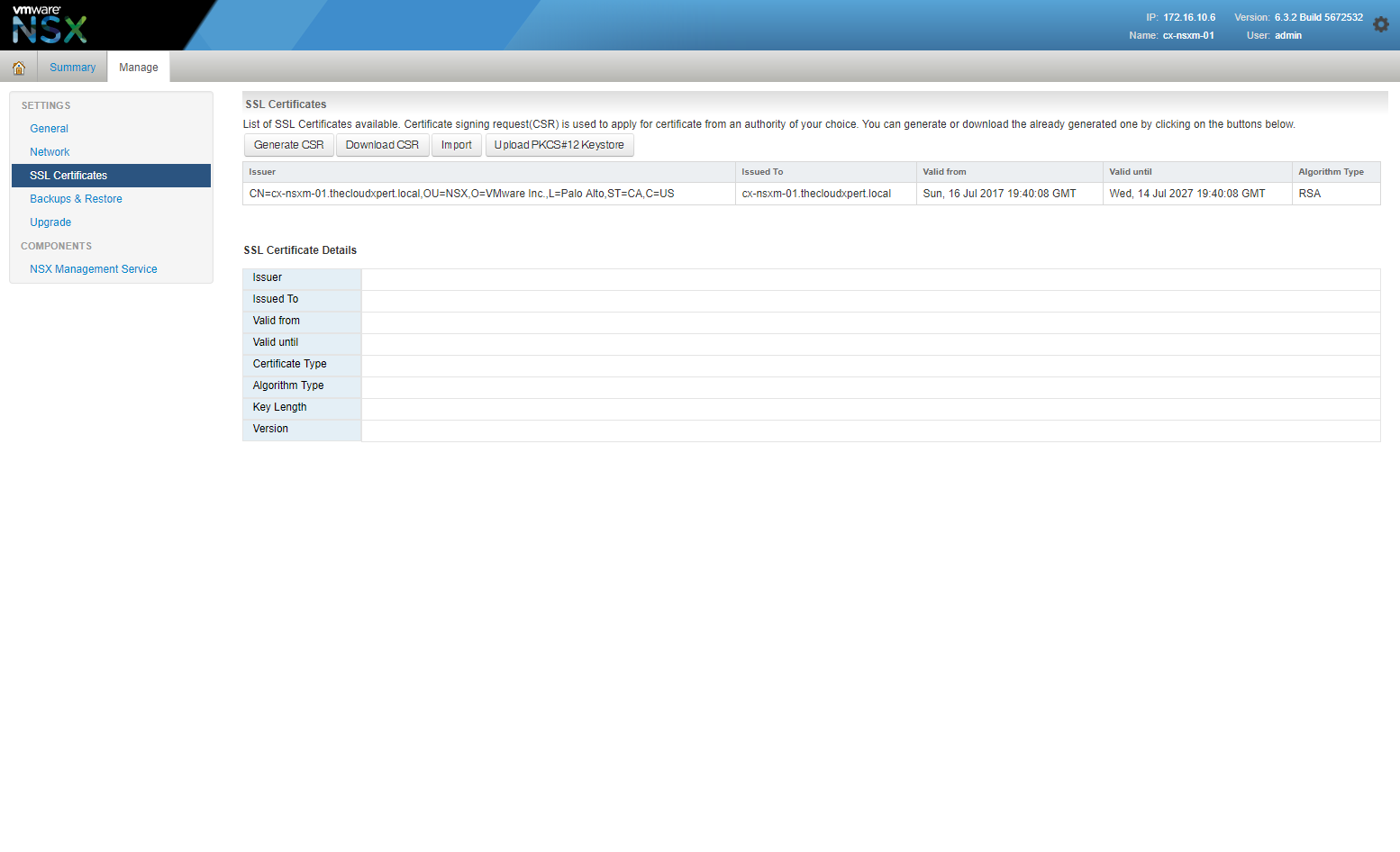The width and height of the screenshot is (1400, 852).
Task: Click the home icon tab
Action: 19,68
